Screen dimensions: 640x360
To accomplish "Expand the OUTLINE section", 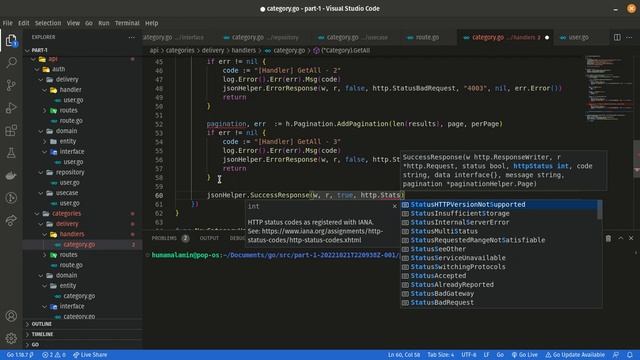I will pos(42,324).
